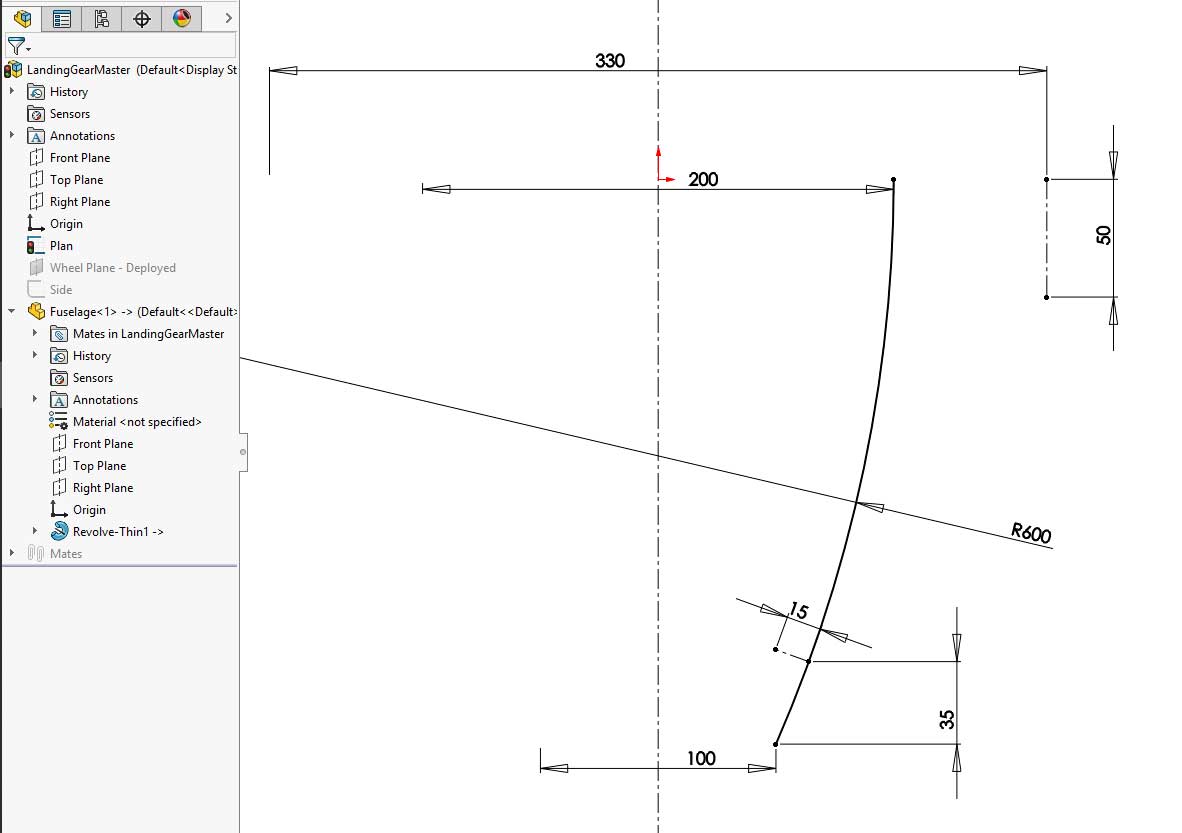
Task: Select the Fuselage Origin icon
Action: tap(59, 509)
